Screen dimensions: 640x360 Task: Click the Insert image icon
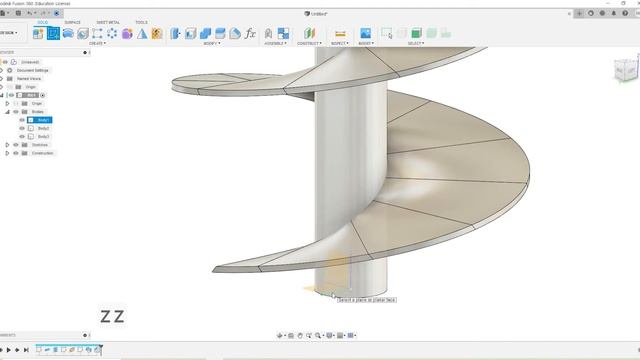365,33
